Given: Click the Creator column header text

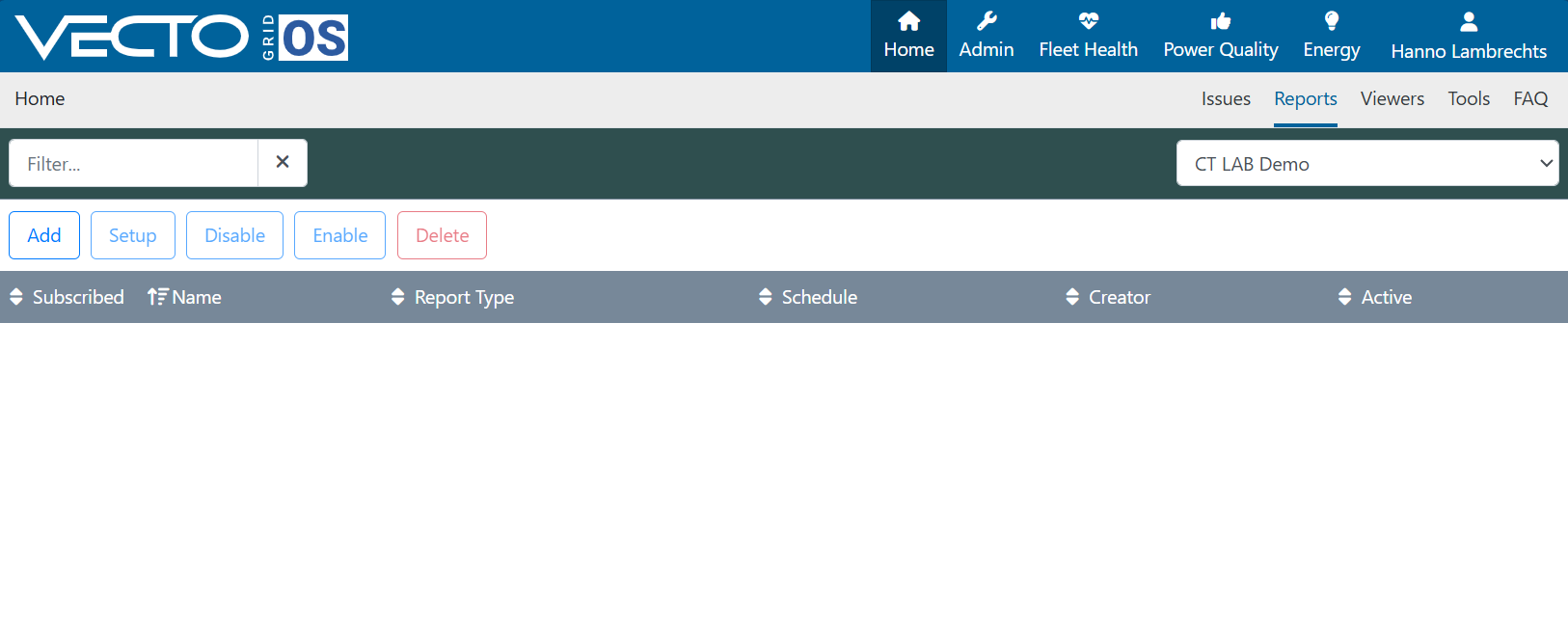Looking at the screenshot, I should coord(1120,297).
